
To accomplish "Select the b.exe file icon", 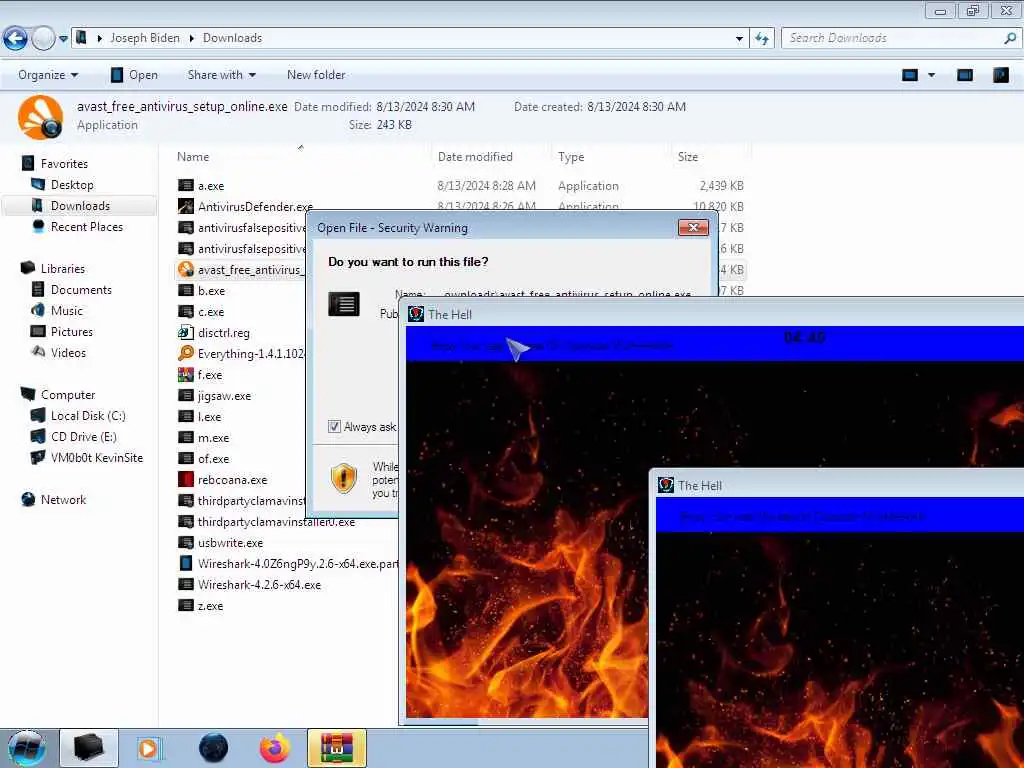I will (186, 291).
